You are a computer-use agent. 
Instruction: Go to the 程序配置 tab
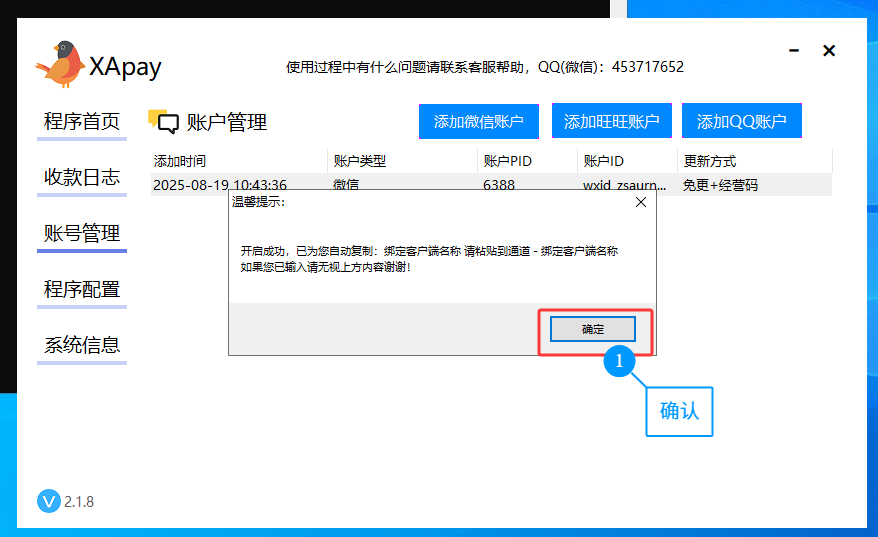(82, 290)
